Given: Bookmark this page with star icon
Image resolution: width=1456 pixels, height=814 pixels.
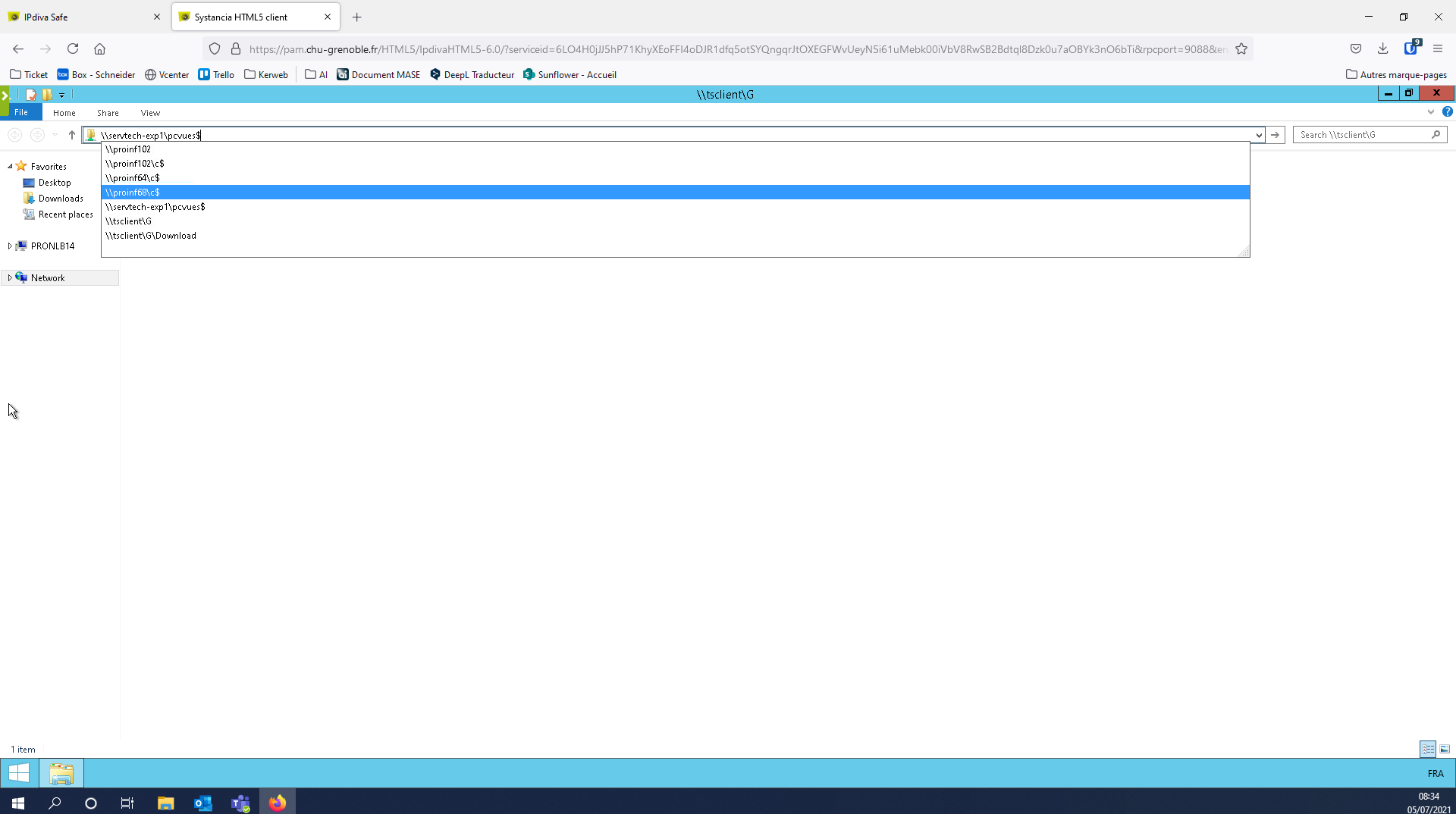Looking at the screenshot, I should pos(1241,49).
